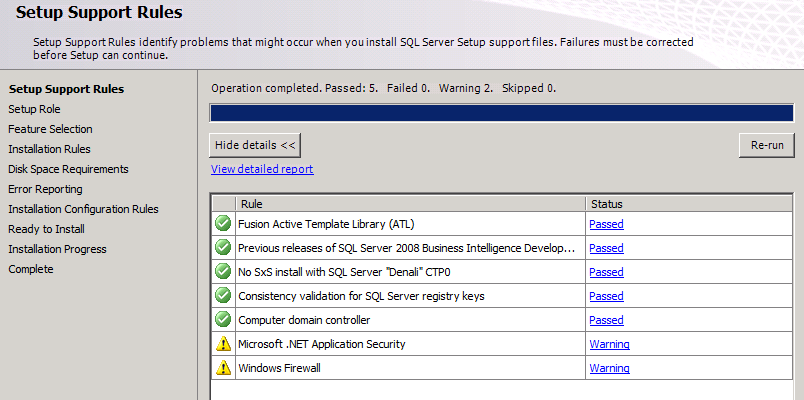Viewport: 804px width, 400px height.
Task: Open the View detailed report link
Action: coord(262,169)
